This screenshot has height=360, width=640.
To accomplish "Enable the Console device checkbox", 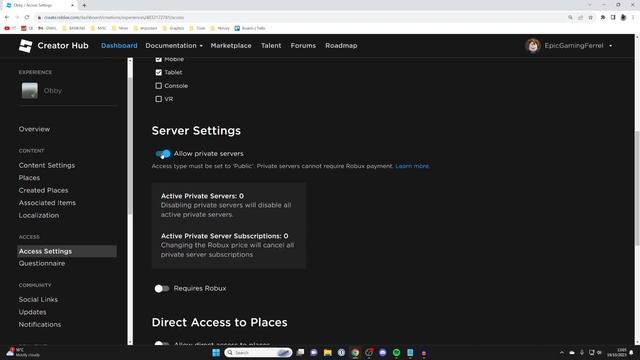I will [158, 86].
